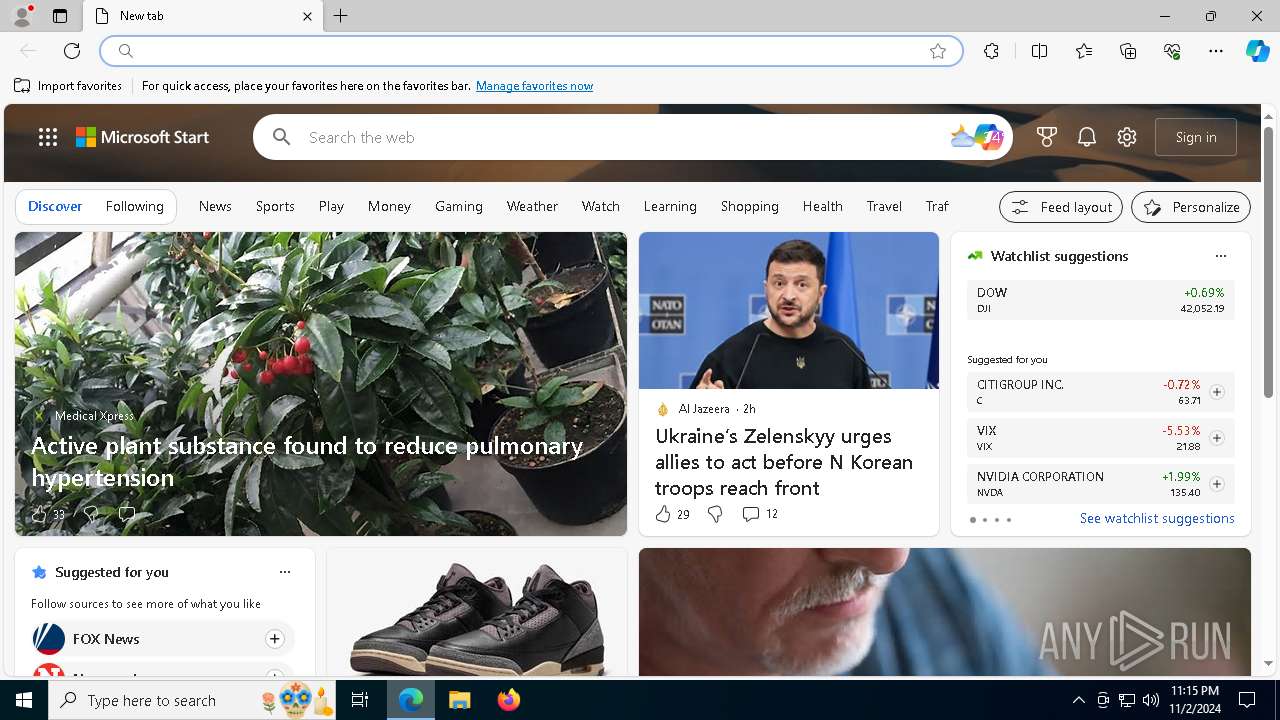Viewport: 1280px width, 720px height.
Task: Show hidden system tray icons
Action: (x=1079, y=700)
